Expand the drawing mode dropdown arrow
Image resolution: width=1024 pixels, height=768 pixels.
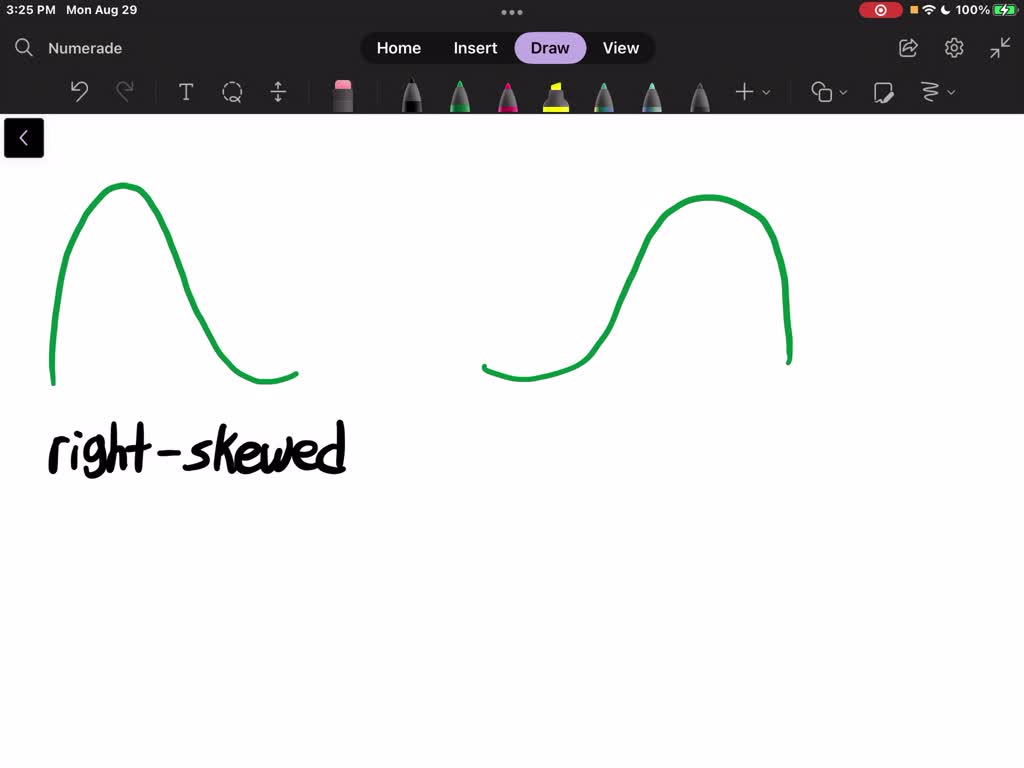click(952, 93)
